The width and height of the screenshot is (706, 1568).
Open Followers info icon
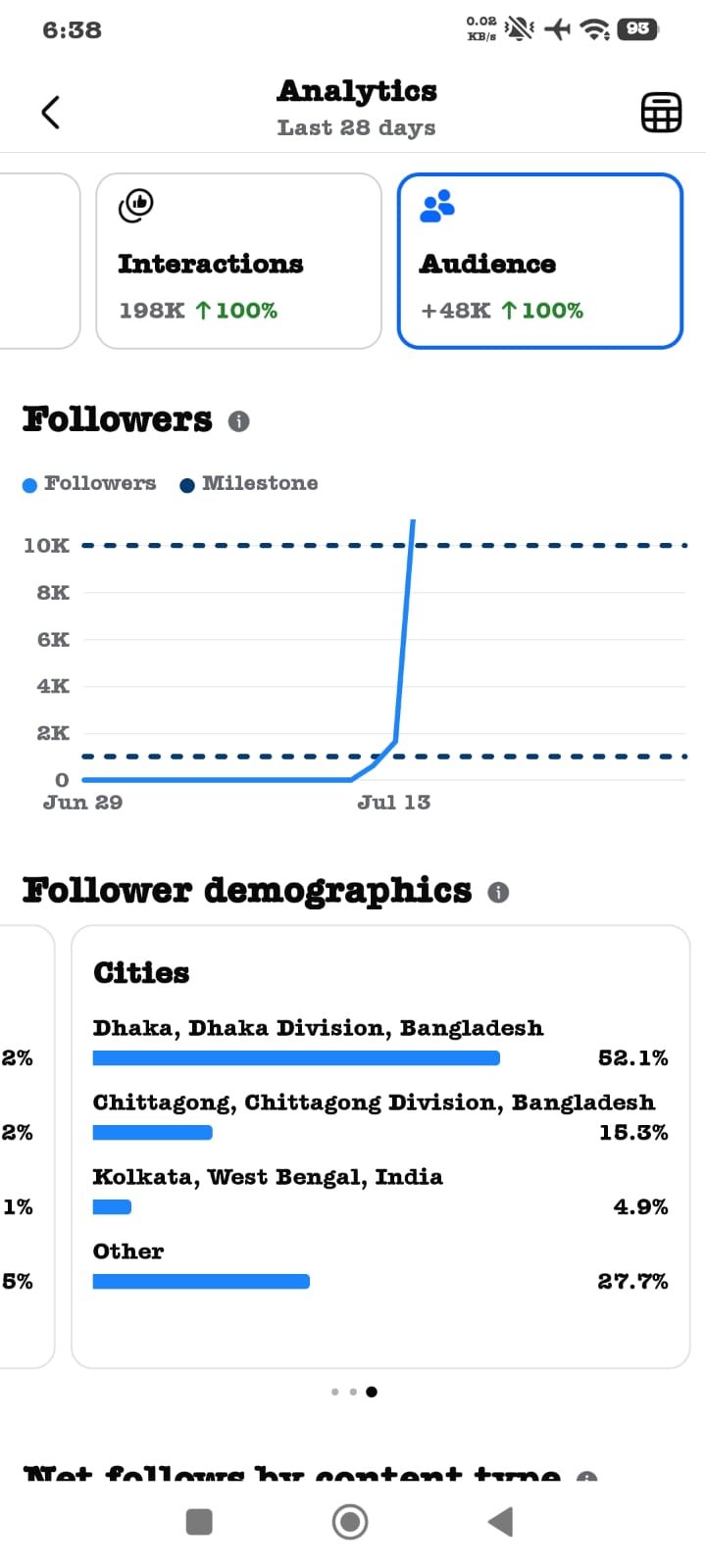[x=238, y=421]
